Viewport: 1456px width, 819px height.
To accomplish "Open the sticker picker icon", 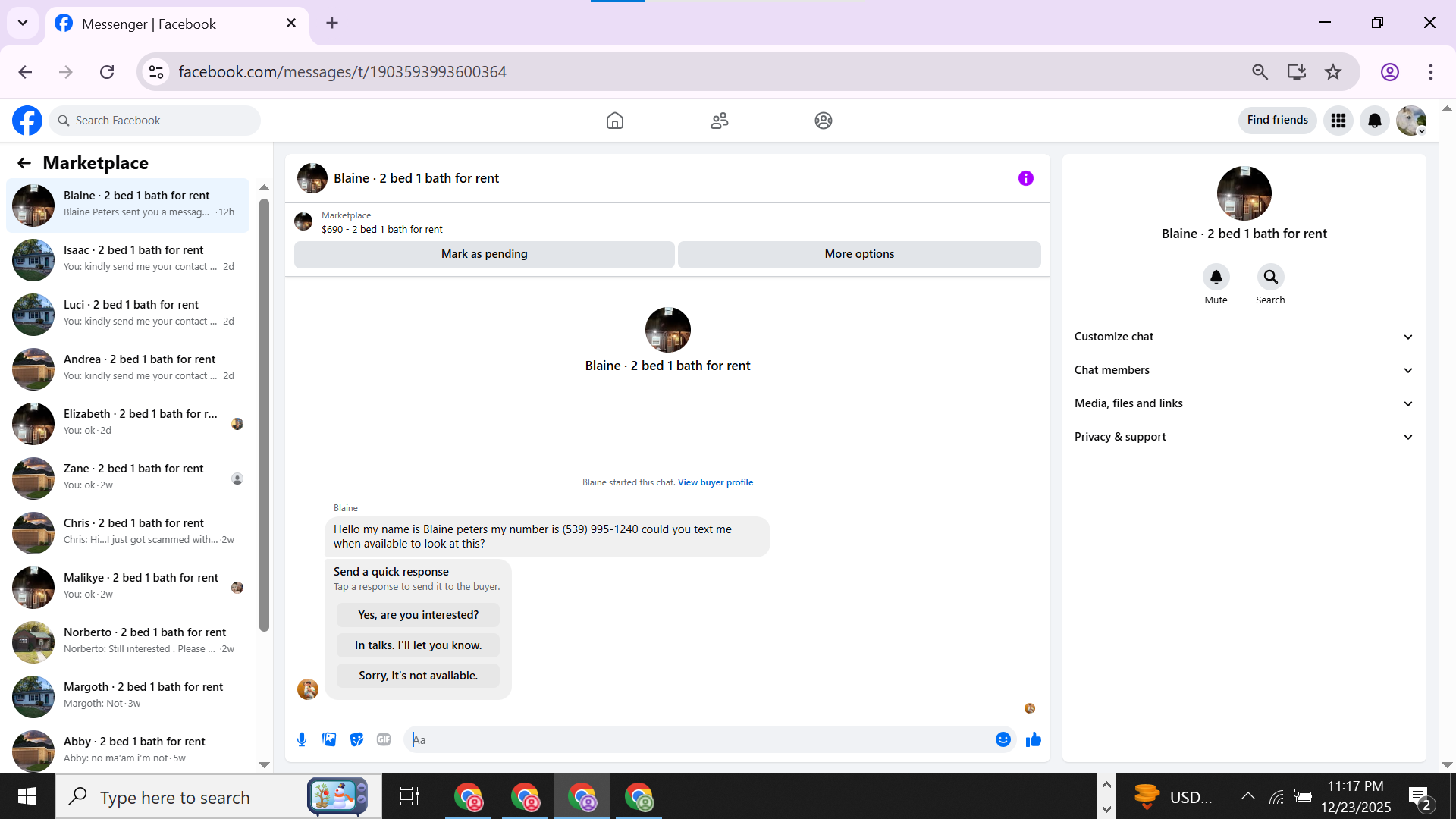I will tap(356, 739).
